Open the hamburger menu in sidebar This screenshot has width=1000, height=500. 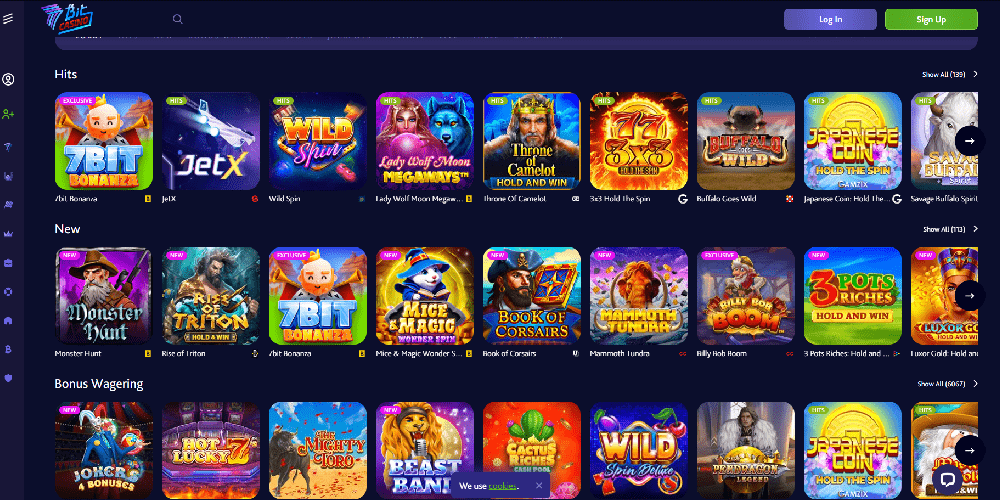click(8, 19)
